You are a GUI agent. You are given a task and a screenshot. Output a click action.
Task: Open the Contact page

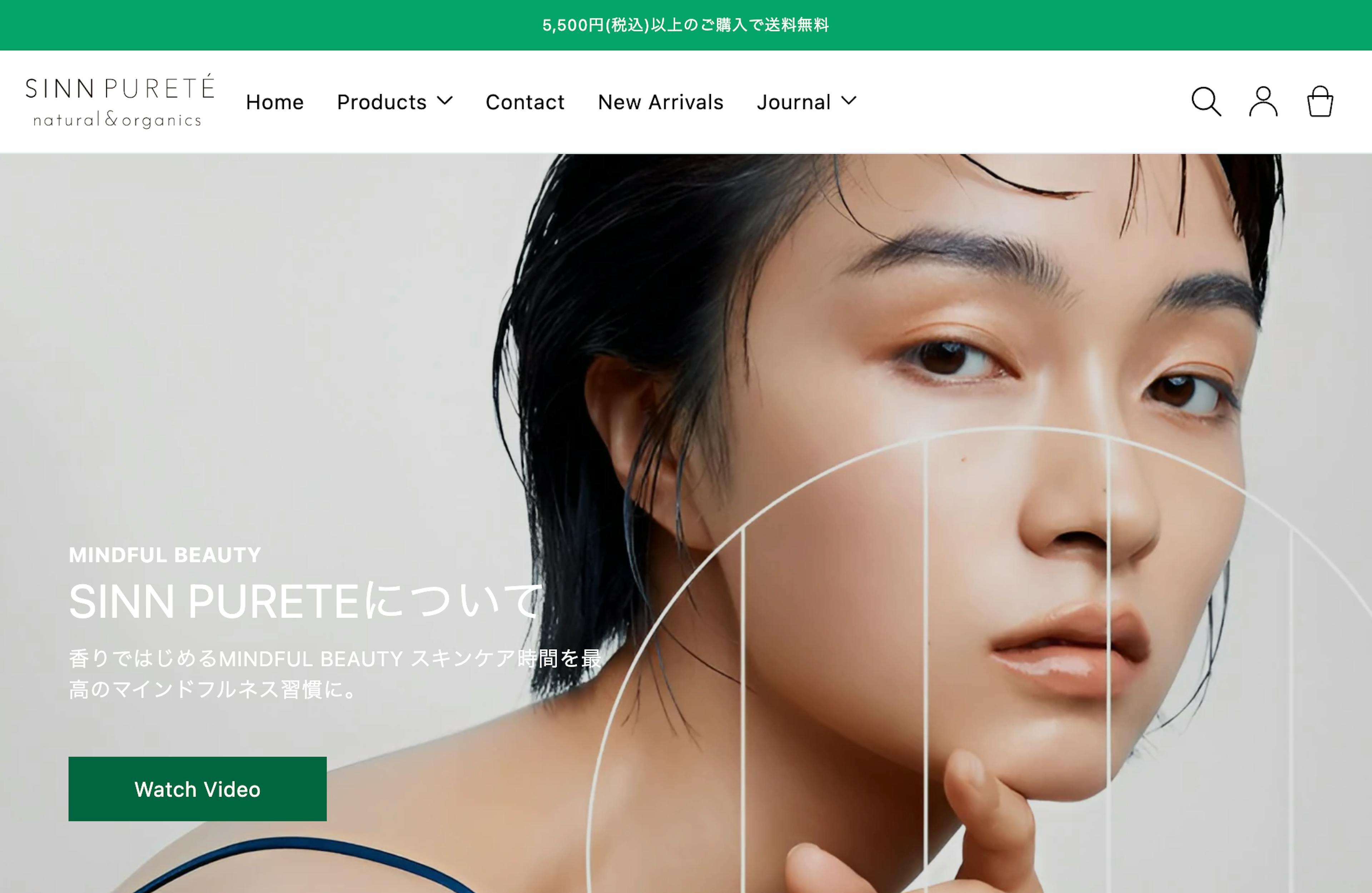coord(525,102)
